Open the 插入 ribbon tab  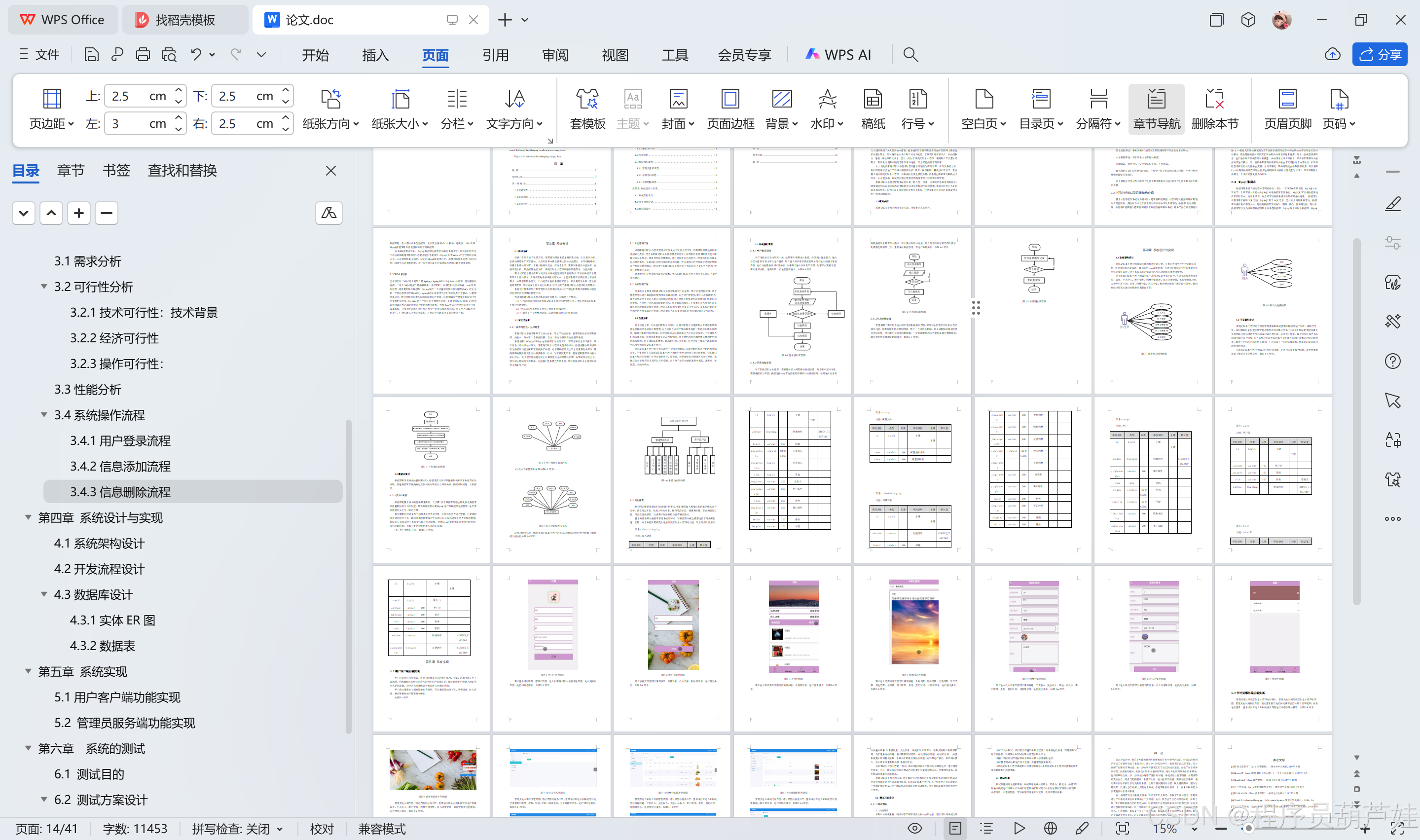click(375, 54)
